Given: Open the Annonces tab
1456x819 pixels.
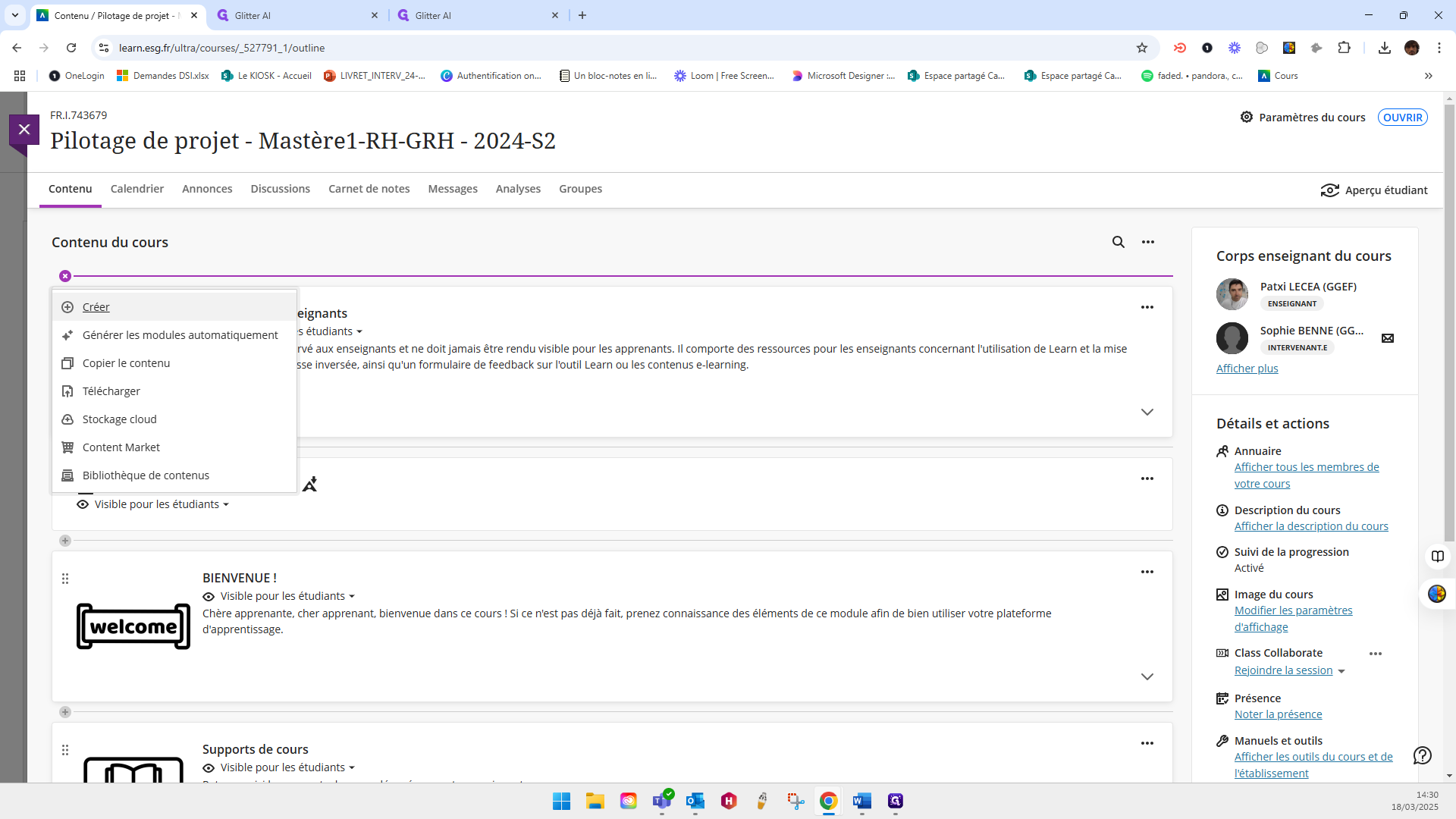Looking at the screenshot, I should pyautogui.click(x=207, y=189).
